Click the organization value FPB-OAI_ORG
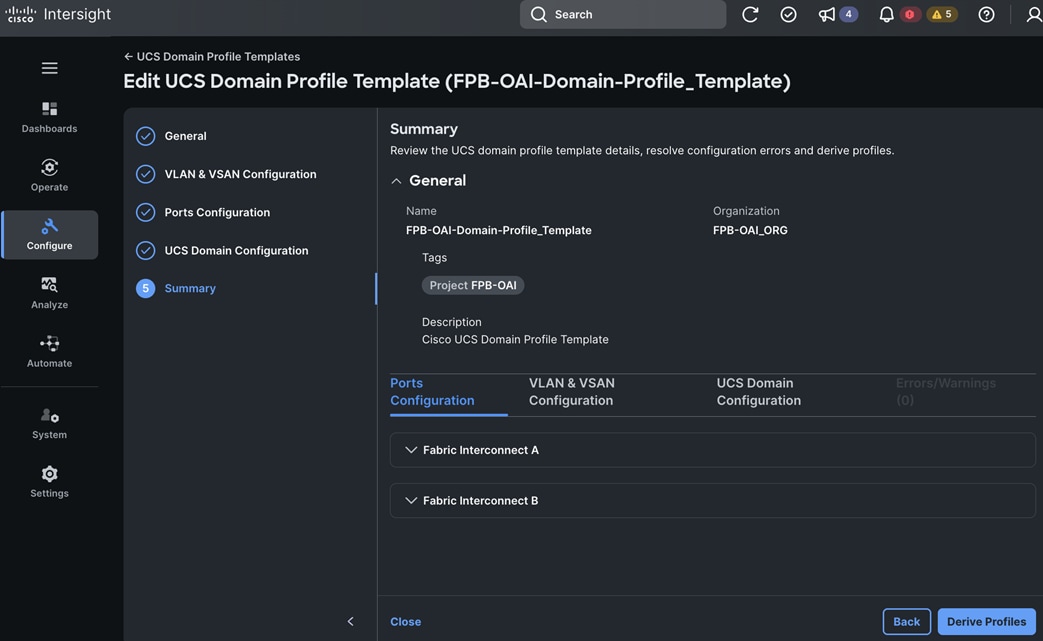 pos(750,230)
